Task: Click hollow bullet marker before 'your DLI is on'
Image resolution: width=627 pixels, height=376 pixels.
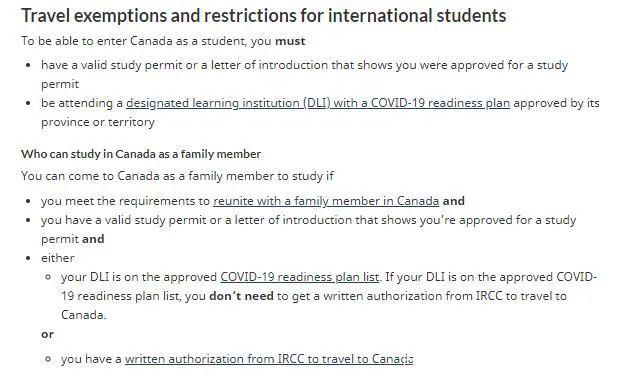Action: pyautogui.click(x=48, y=277)
